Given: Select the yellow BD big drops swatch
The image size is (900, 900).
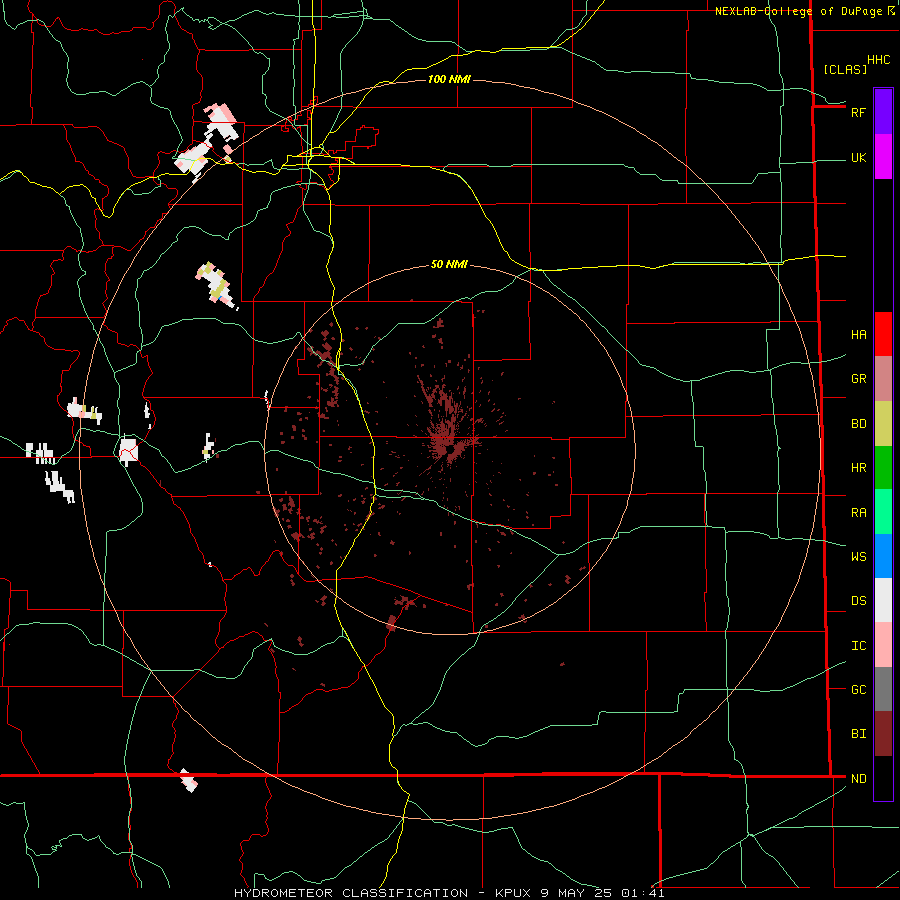Looking at the screenshot, I should [x=883, y=423].
